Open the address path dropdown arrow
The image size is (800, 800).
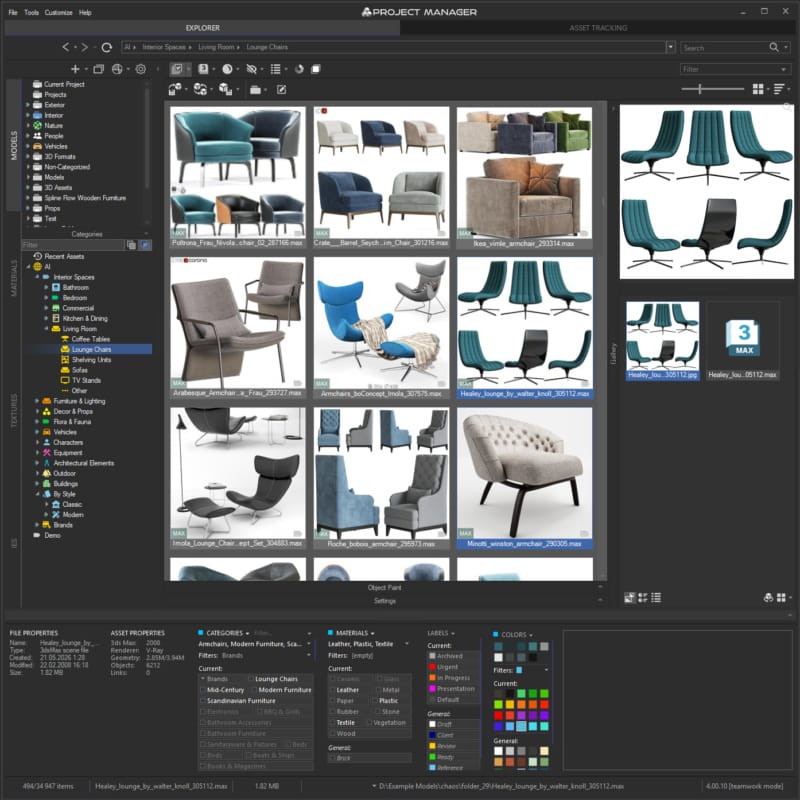pyautogui.click(x=670, y=47)
